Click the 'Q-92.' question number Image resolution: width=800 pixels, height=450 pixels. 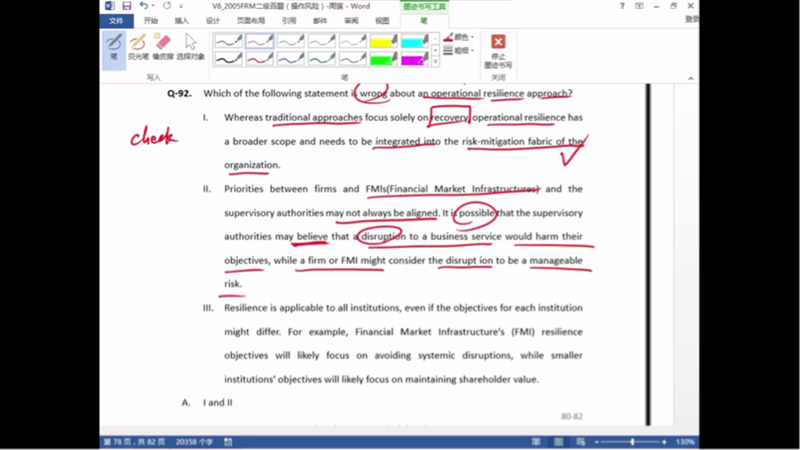click(179, 93)
